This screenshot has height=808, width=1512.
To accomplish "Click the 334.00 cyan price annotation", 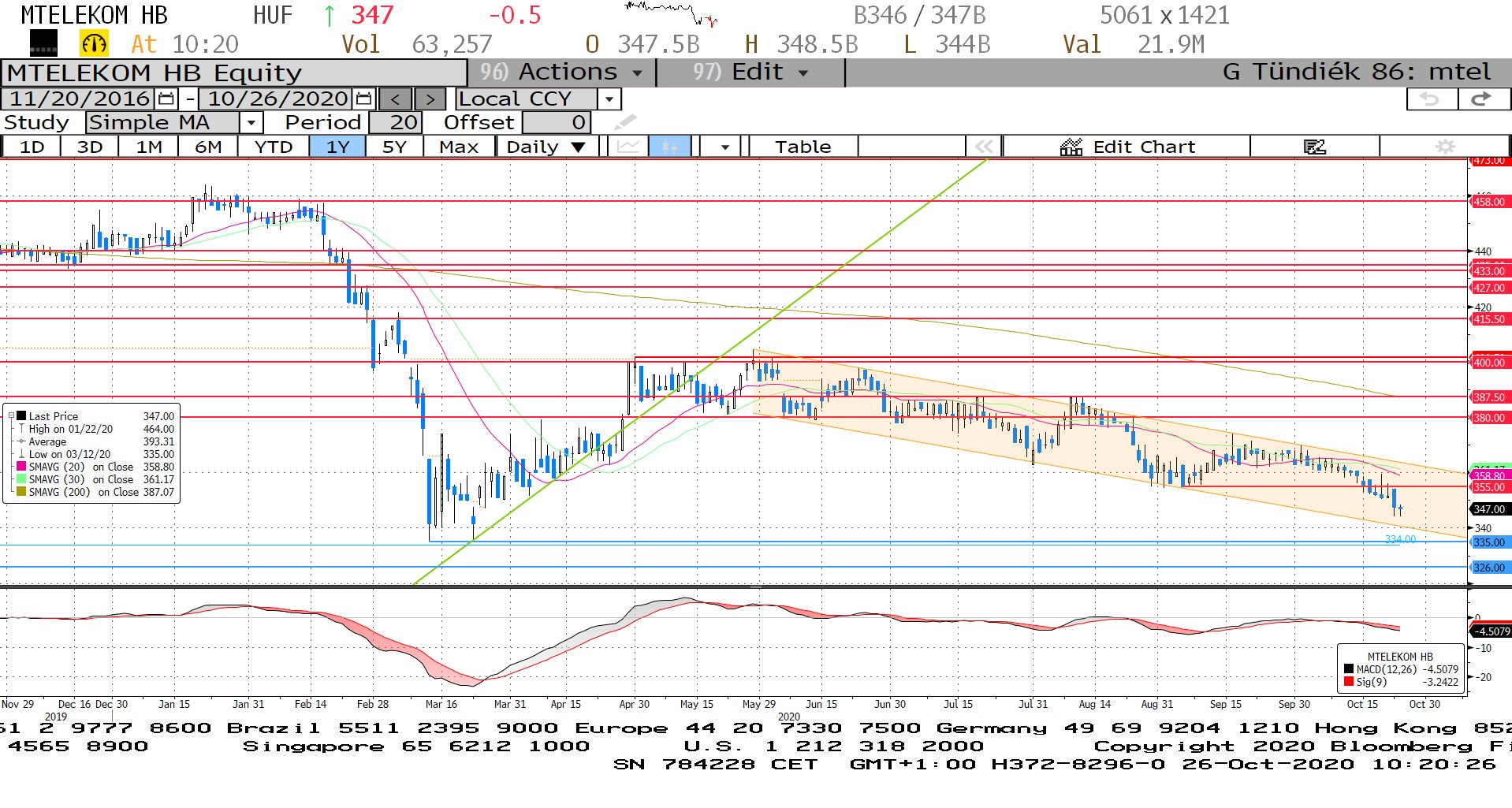I will 1400,539.
